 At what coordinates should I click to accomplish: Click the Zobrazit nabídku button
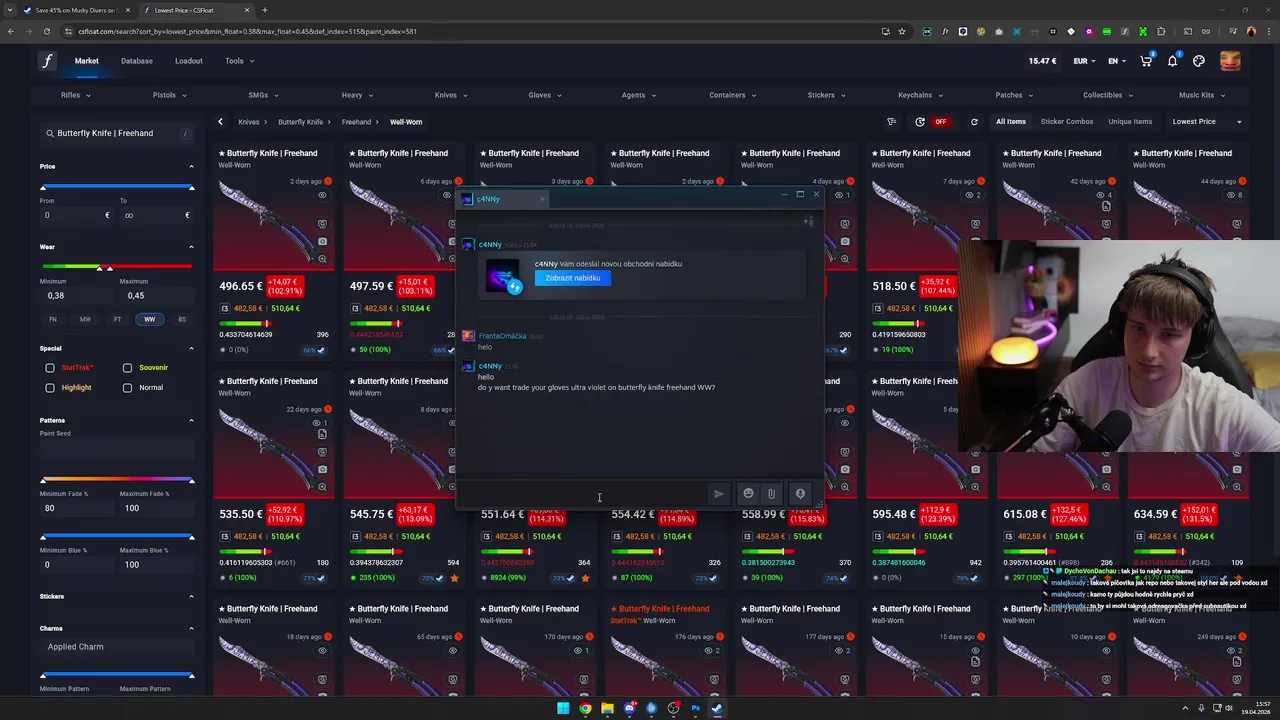[x=573, y=278]
